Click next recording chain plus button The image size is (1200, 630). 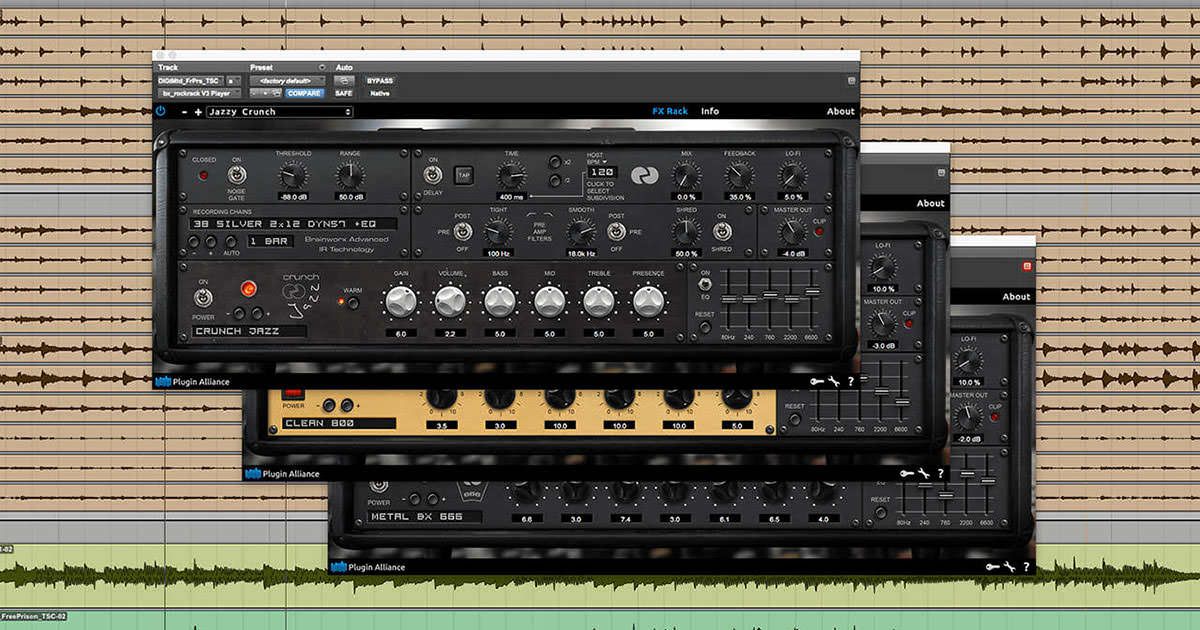click(210, 242)
